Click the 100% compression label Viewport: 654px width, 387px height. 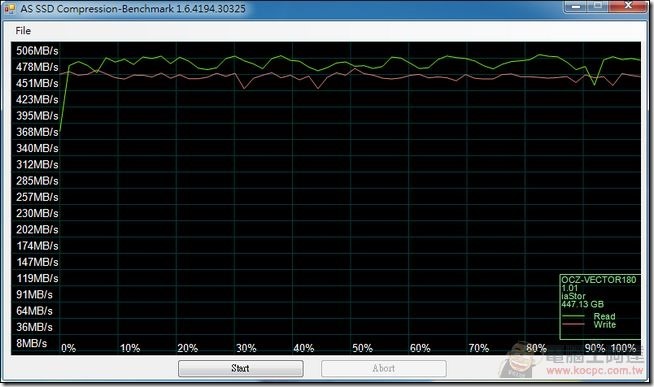point(624,348)
